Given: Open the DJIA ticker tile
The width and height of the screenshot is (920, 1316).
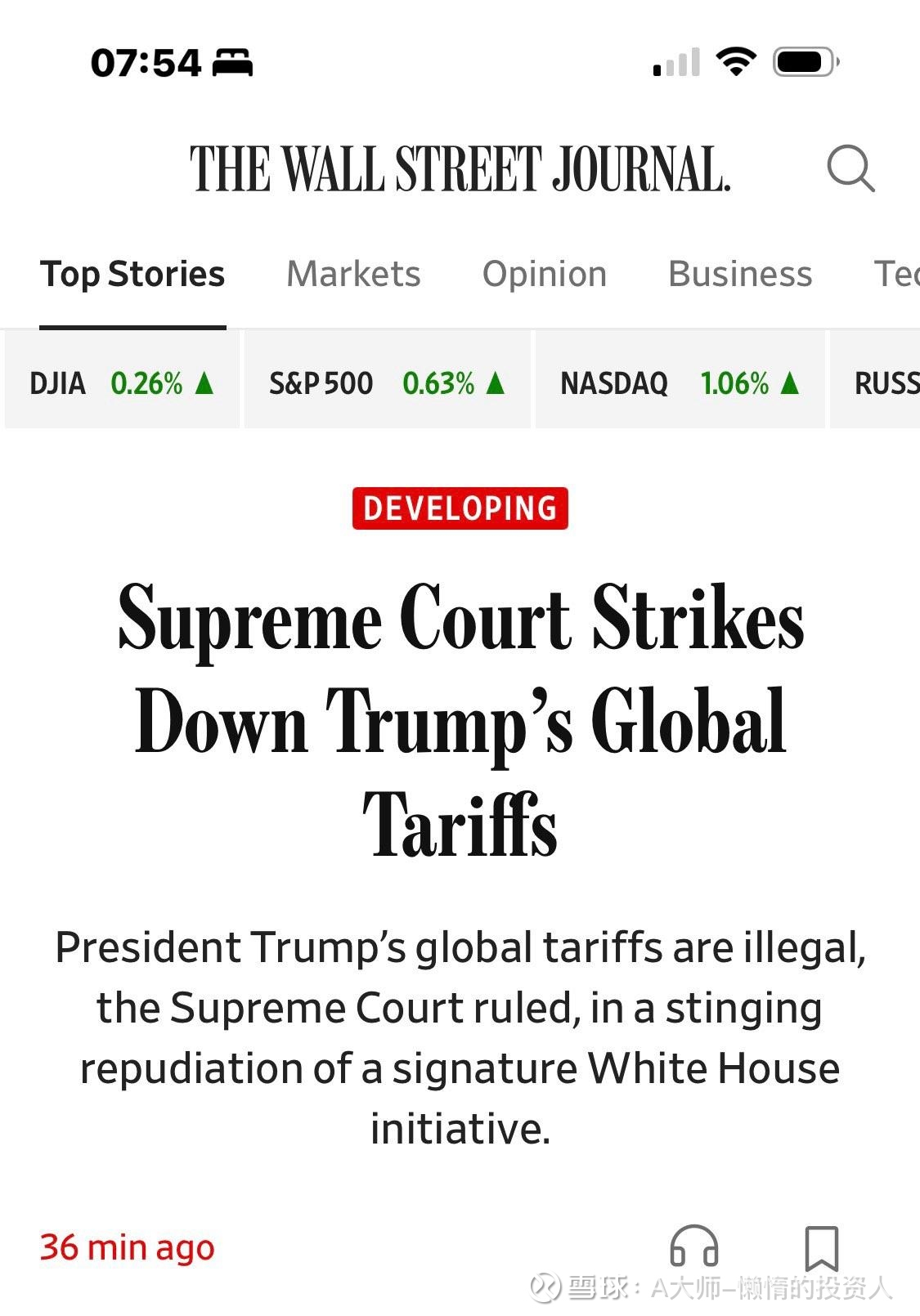Looking at the screenshot, I should pos(122,380).
